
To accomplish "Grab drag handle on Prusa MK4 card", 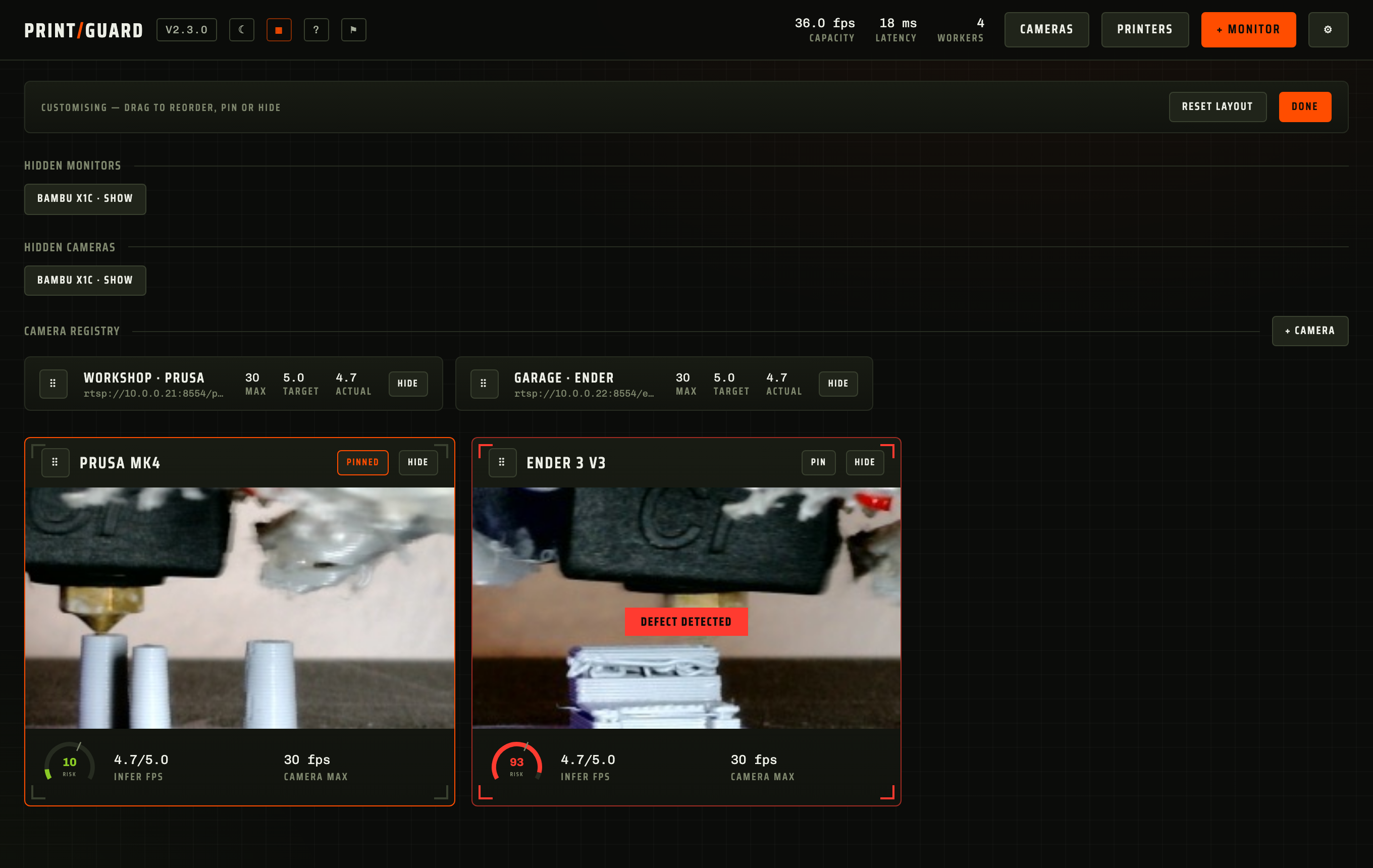I will (56, 462).
